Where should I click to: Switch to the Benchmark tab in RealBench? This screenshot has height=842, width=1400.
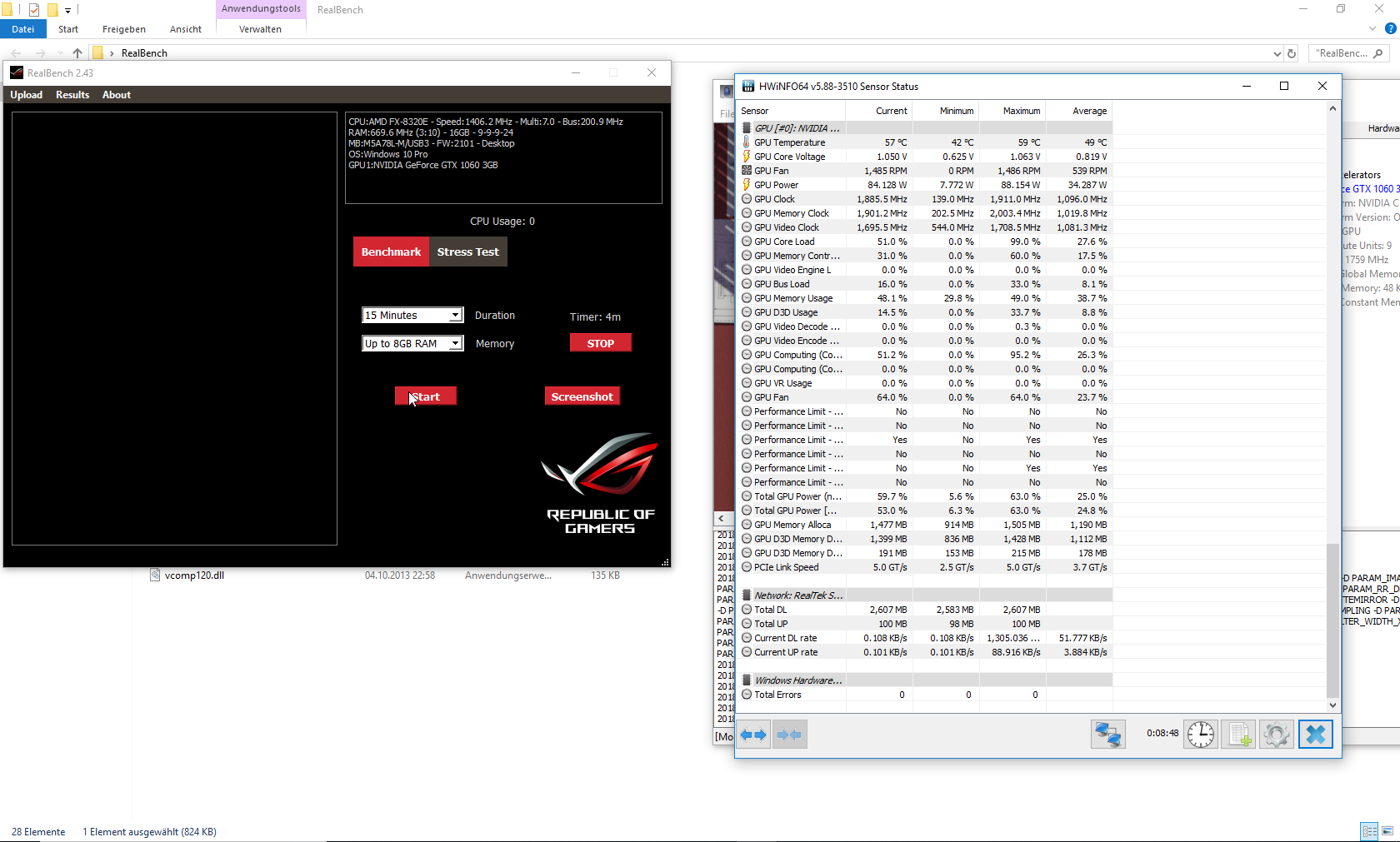[391, 252]
